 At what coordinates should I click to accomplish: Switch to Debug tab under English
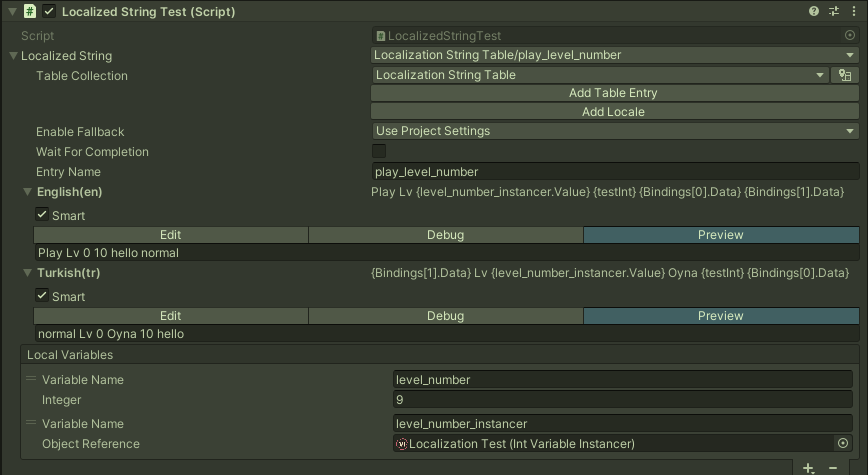[x=445, y=235]
